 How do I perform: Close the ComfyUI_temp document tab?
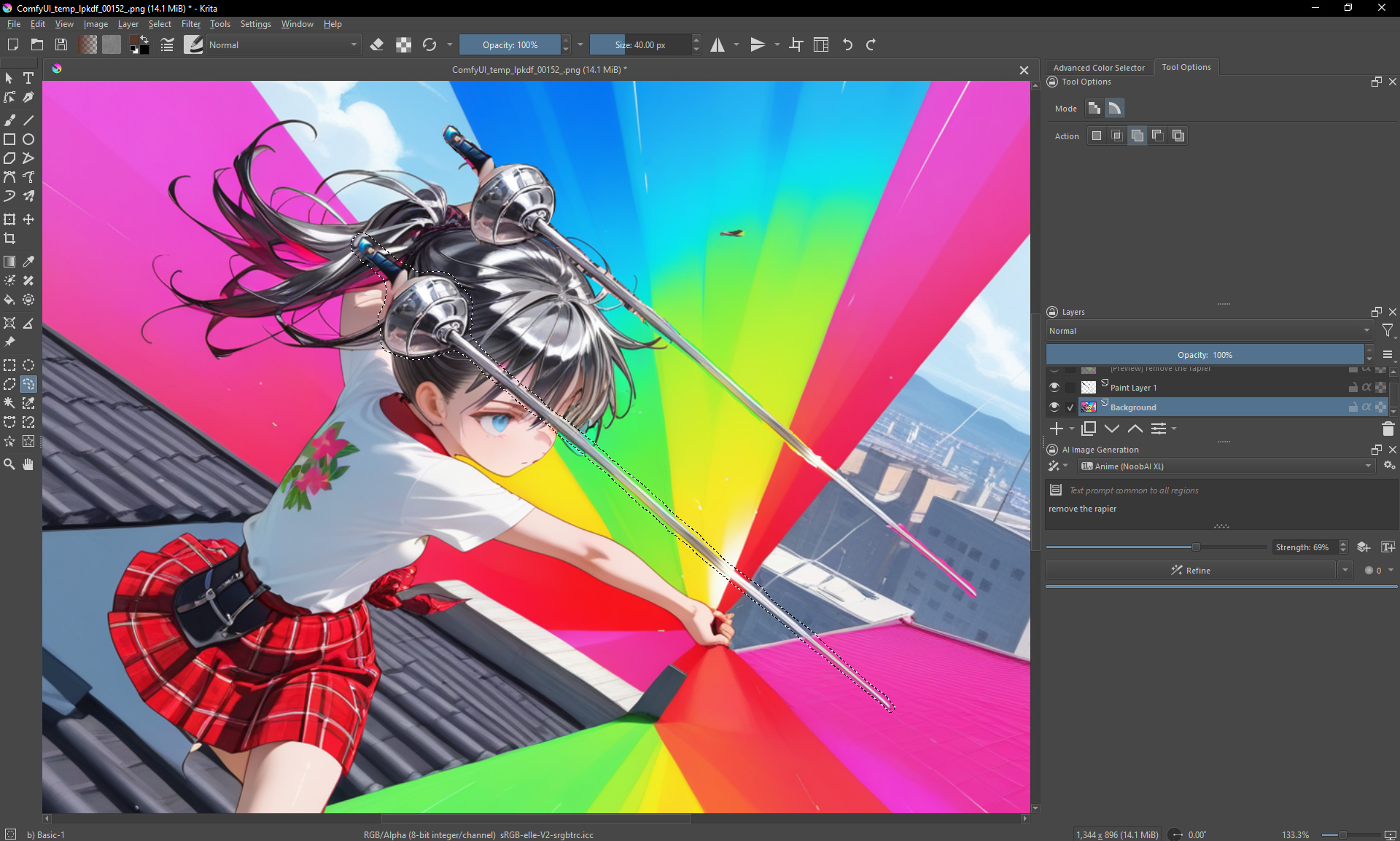[1024, 70]
